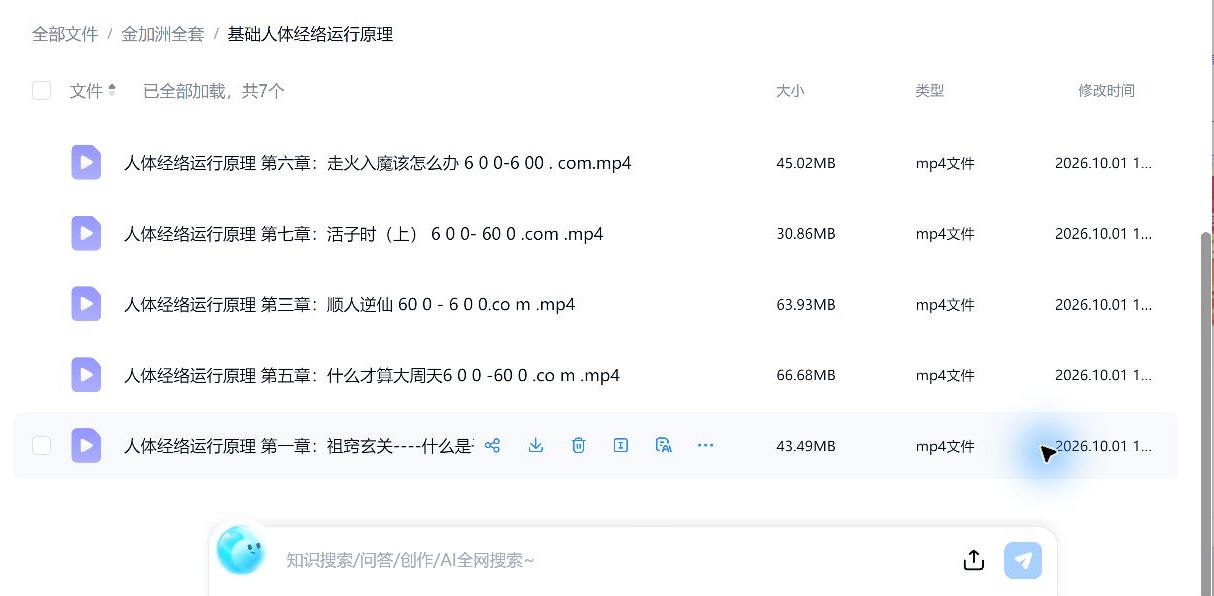Open 第三章：顺人逆仙 video
Screen dimensions: 1214x596
350,304
